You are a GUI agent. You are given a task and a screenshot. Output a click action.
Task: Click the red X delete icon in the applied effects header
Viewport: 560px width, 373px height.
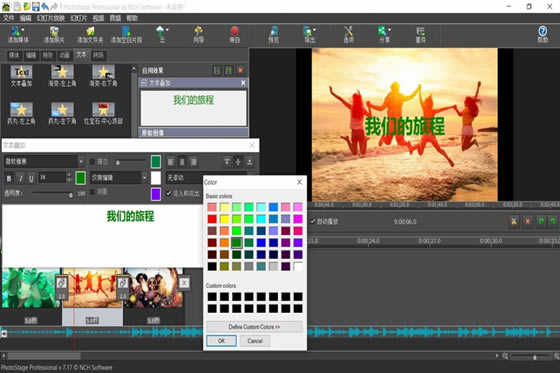241,70
